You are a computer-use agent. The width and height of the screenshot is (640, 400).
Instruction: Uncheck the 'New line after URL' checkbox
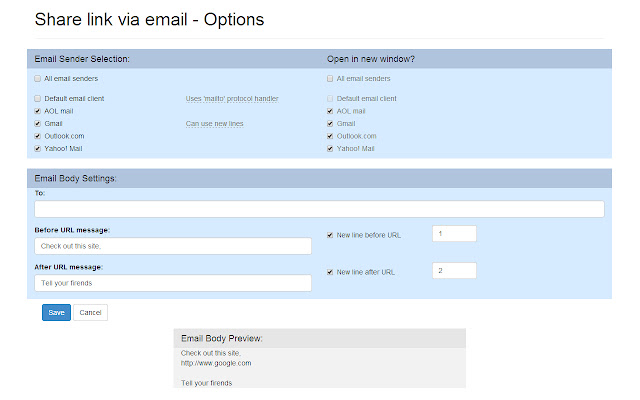[331, 272]
